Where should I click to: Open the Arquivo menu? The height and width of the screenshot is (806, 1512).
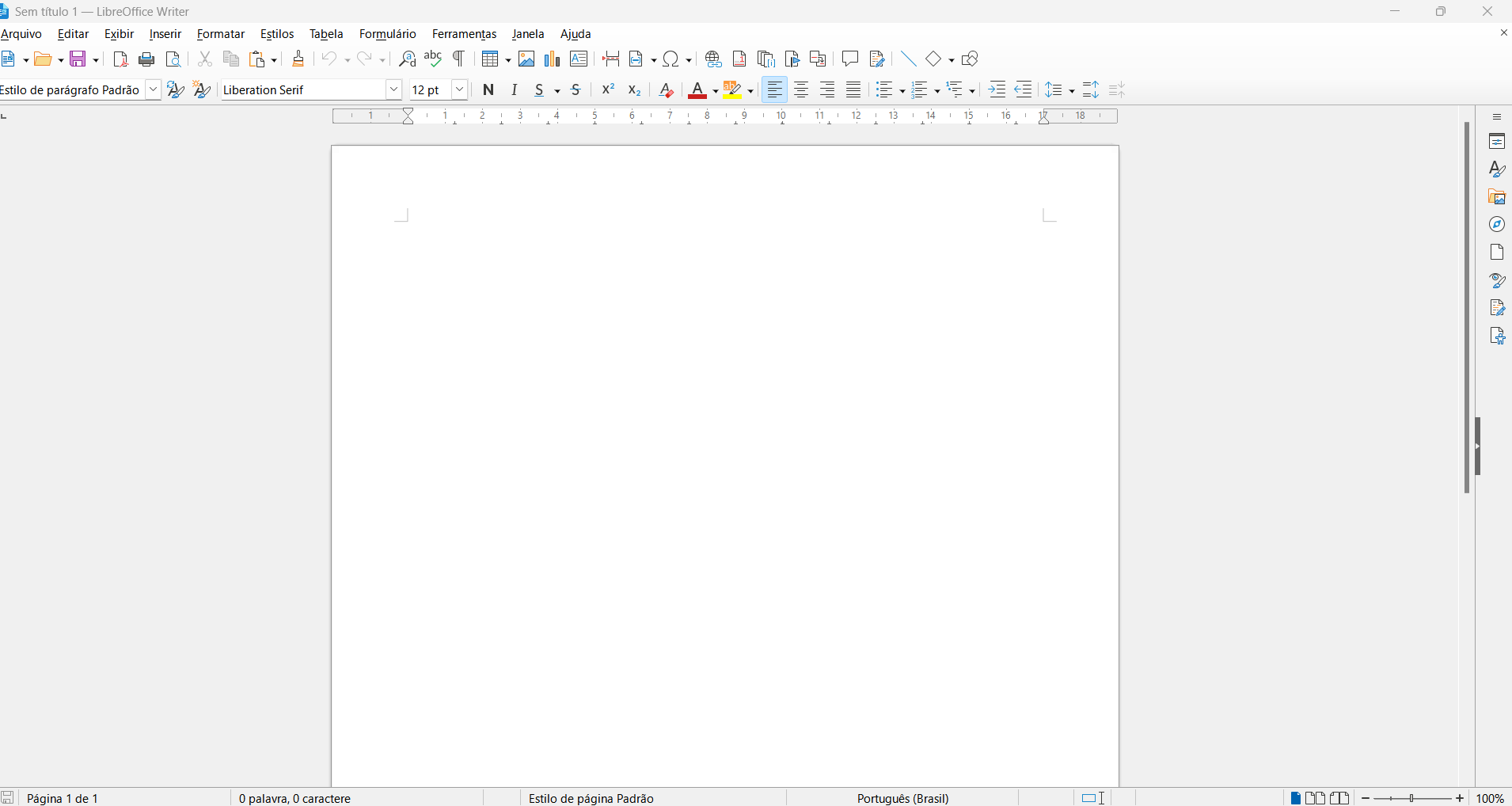pos(21,34)
